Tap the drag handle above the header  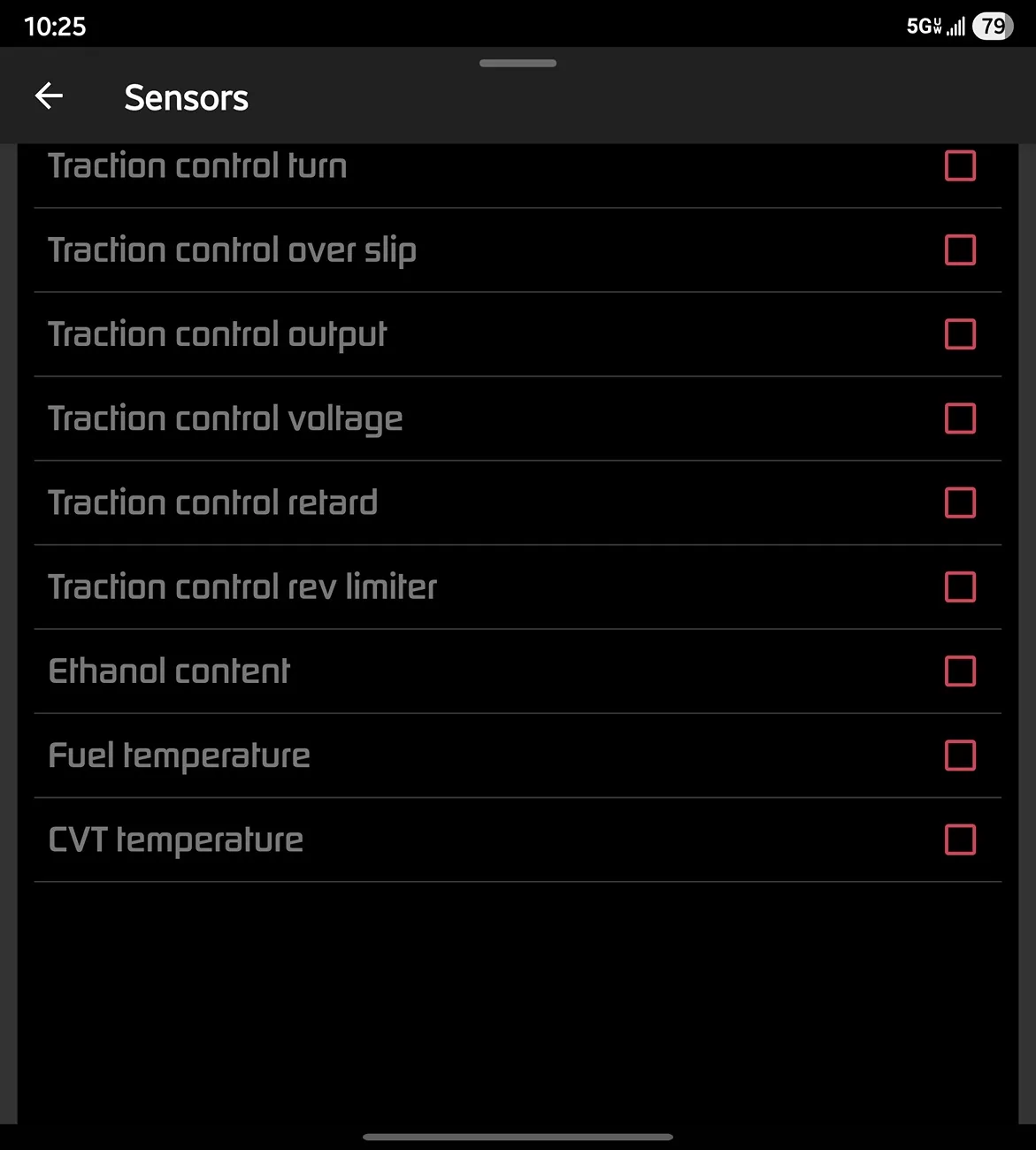518,64
